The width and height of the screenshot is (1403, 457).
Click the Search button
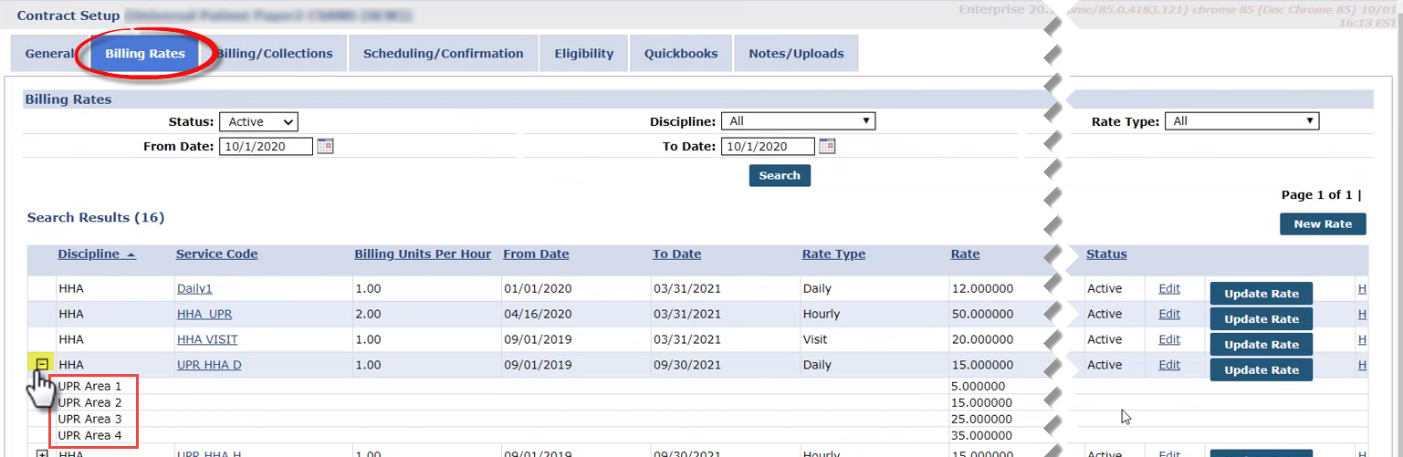click(779, 176)
